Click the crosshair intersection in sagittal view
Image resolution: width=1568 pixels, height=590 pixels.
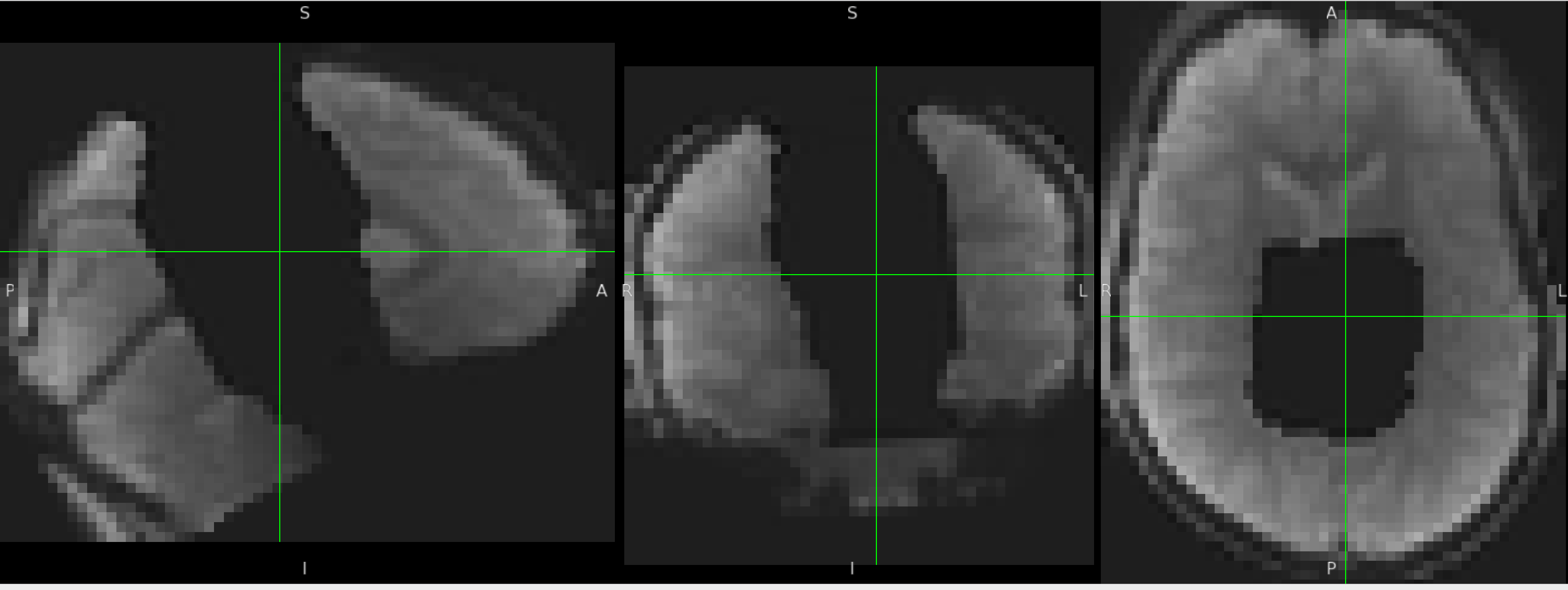pyautogui.click(x=280, y=252)
